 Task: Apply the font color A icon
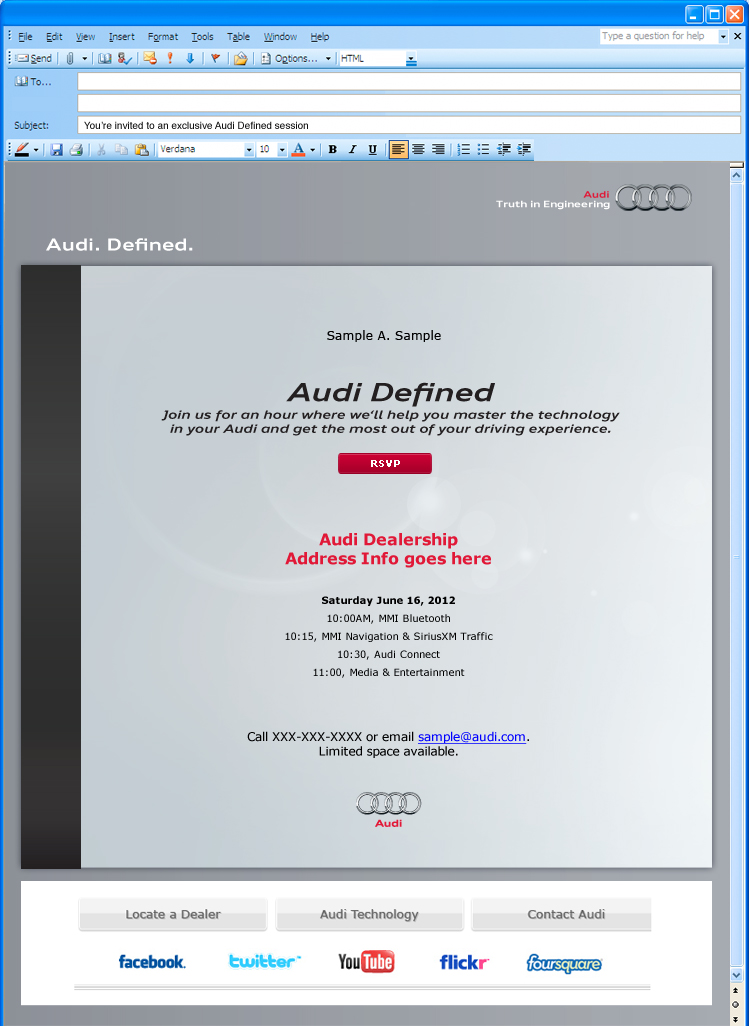tap(298, 149)
